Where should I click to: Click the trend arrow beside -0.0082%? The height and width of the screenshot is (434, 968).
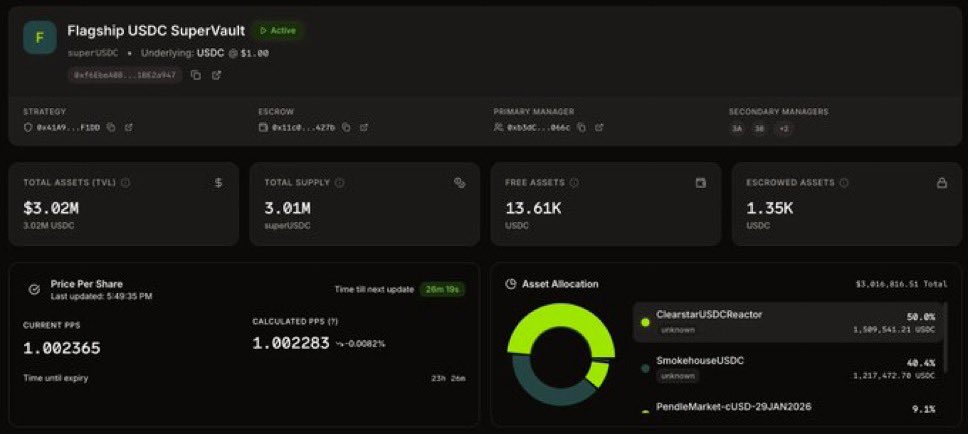340,344
